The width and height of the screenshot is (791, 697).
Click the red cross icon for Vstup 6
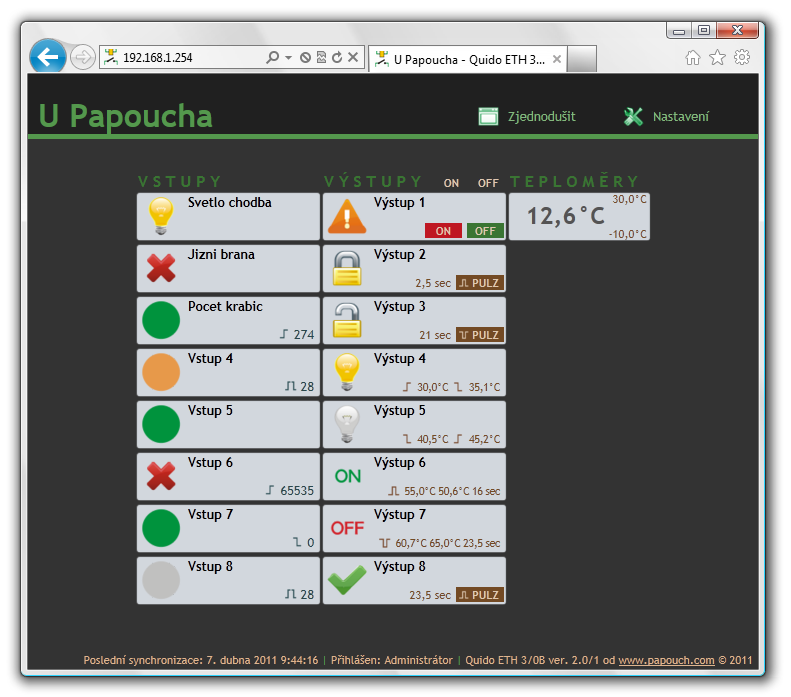[161, 476]
